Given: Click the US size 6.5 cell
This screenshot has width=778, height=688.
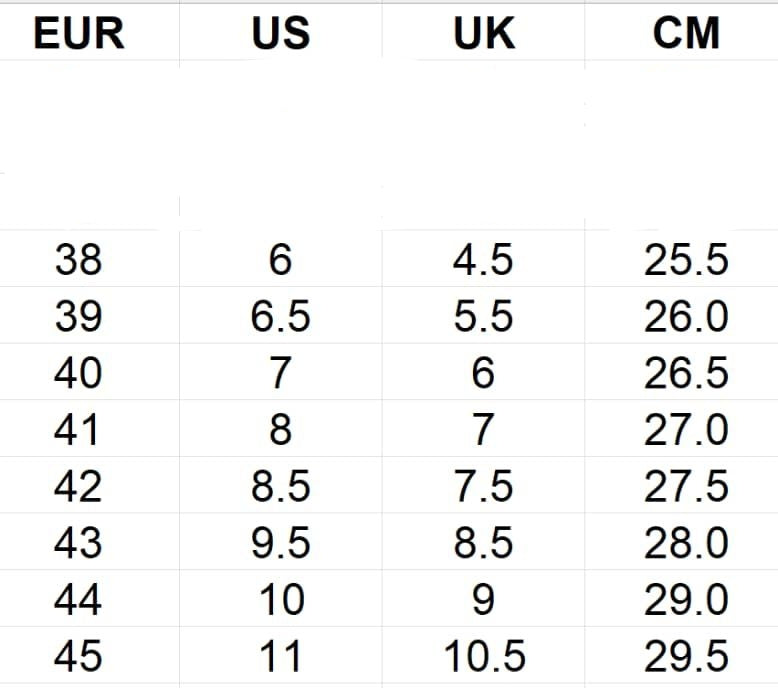Looking at the screenshot, I should tap(281, 315).
